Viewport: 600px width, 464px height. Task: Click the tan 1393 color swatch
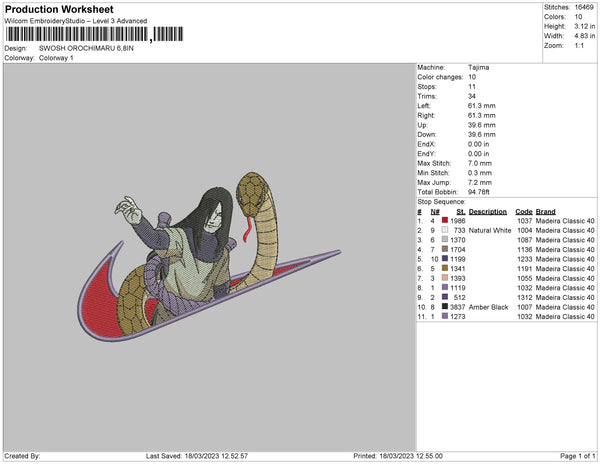tap(445, 278)
